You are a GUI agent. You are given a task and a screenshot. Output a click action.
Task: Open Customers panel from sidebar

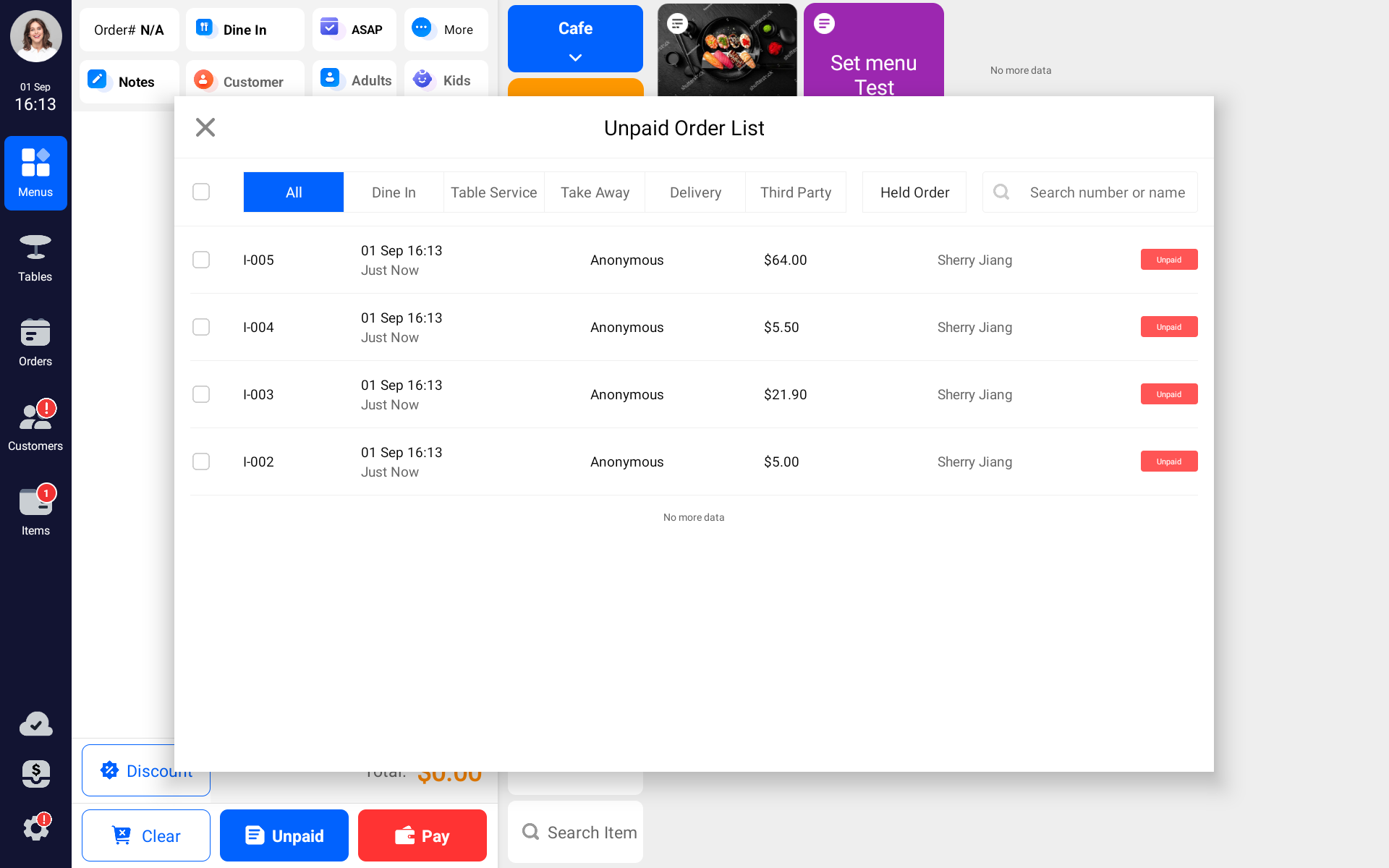pyautogui.click(x=35, y=427)
